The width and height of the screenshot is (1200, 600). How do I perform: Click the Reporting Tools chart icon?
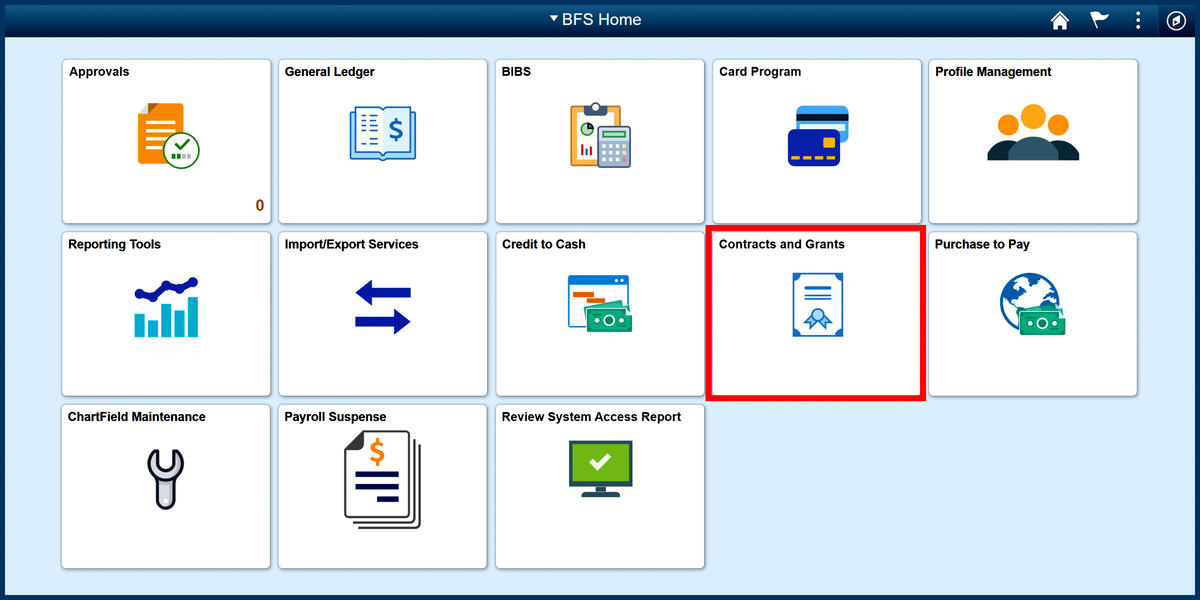tap(166, 303)
